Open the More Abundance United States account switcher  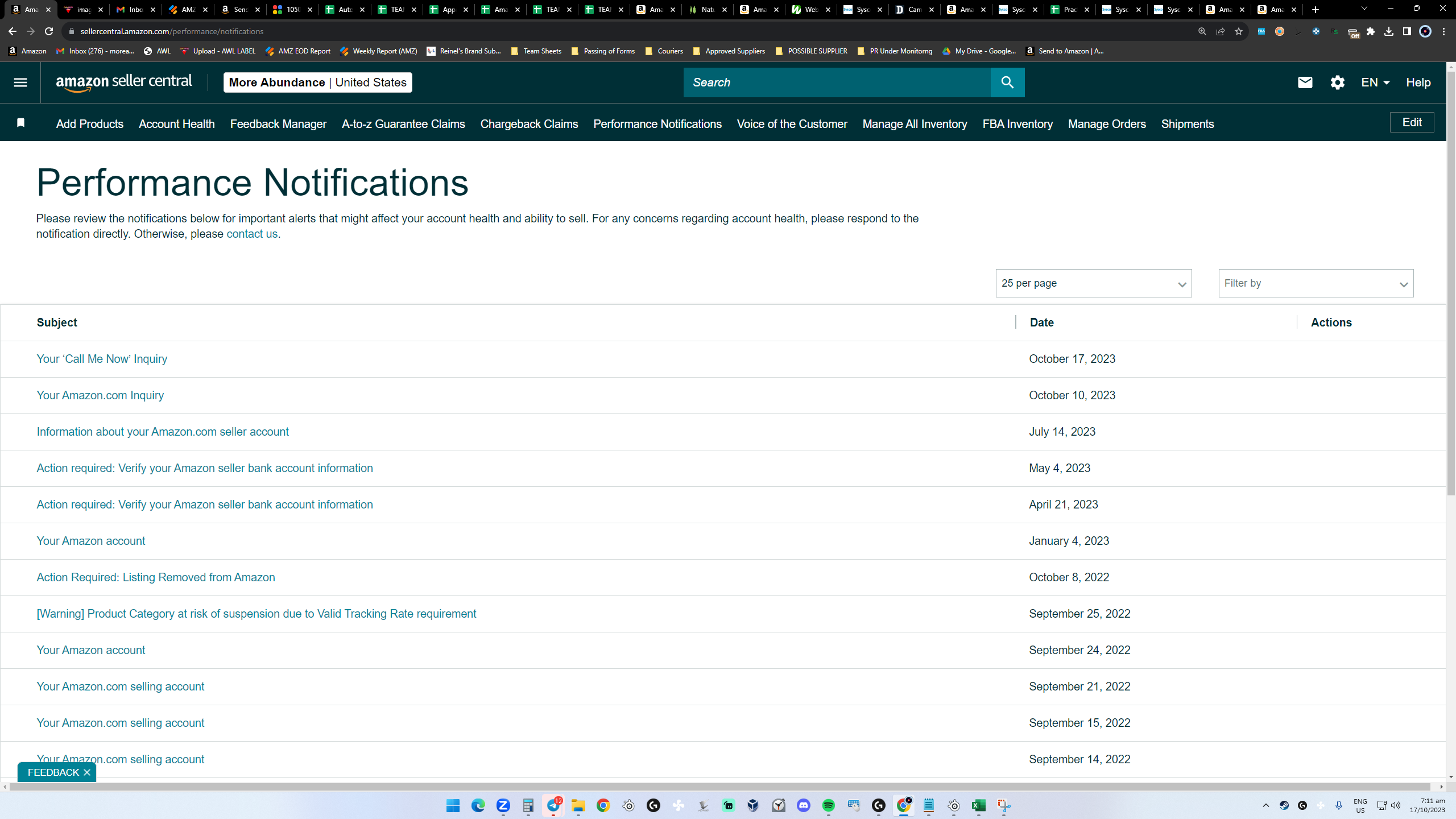(317, 82)
